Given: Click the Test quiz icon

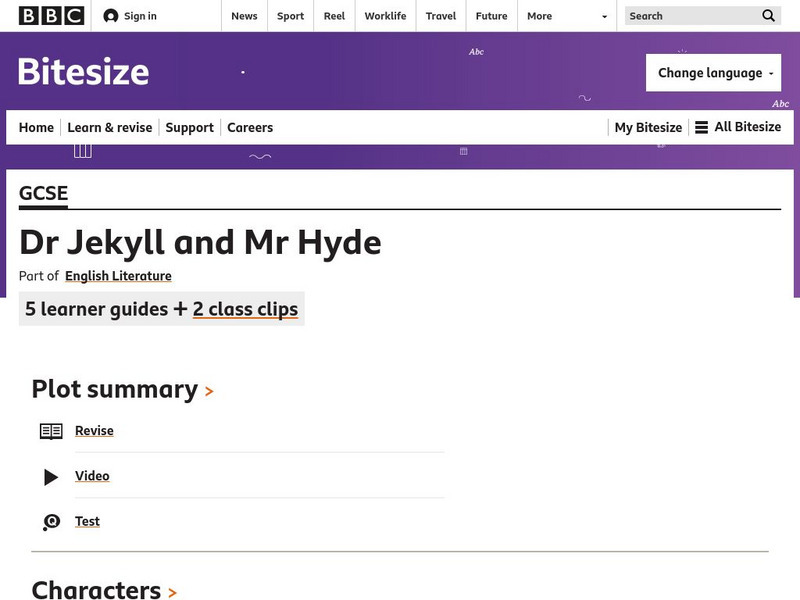Looking at the screenshot, I should tap(51, 522).
